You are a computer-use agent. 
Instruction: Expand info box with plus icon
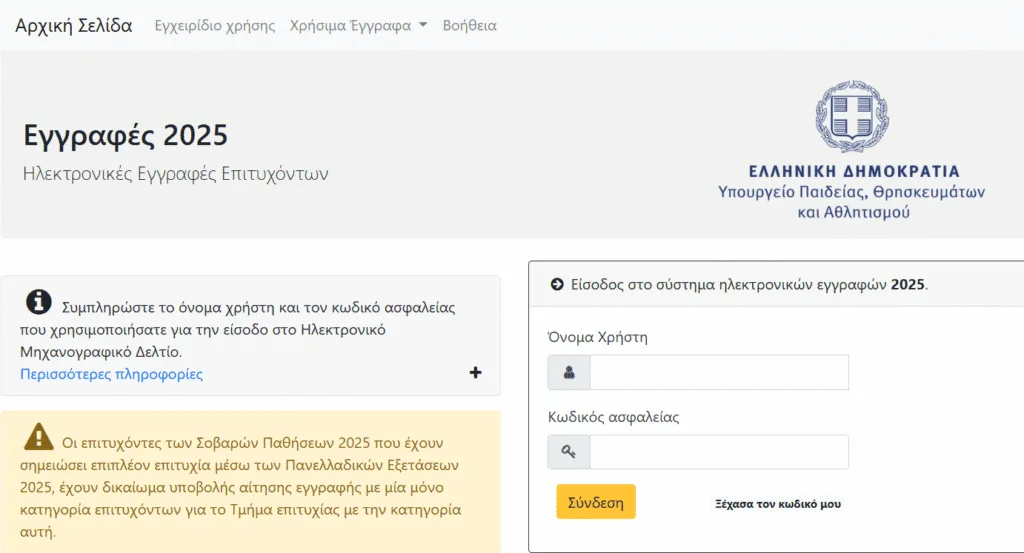tap(475, 373)
